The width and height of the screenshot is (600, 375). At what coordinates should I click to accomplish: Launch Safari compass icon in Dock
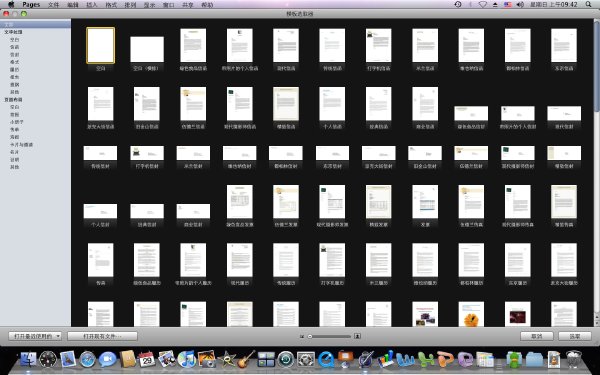pos(88,359)
